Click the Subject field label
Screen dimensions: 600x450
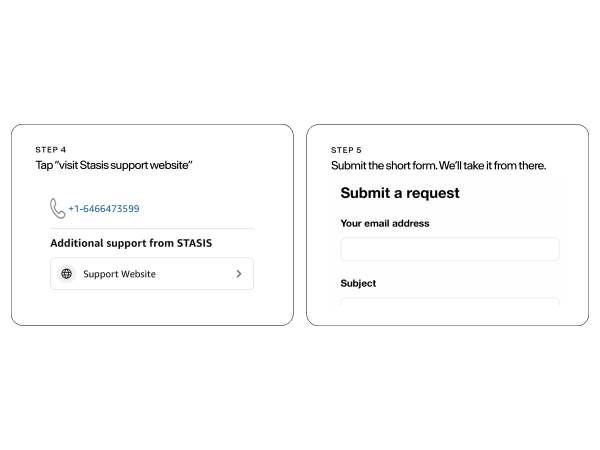click(x=358, y=283)
